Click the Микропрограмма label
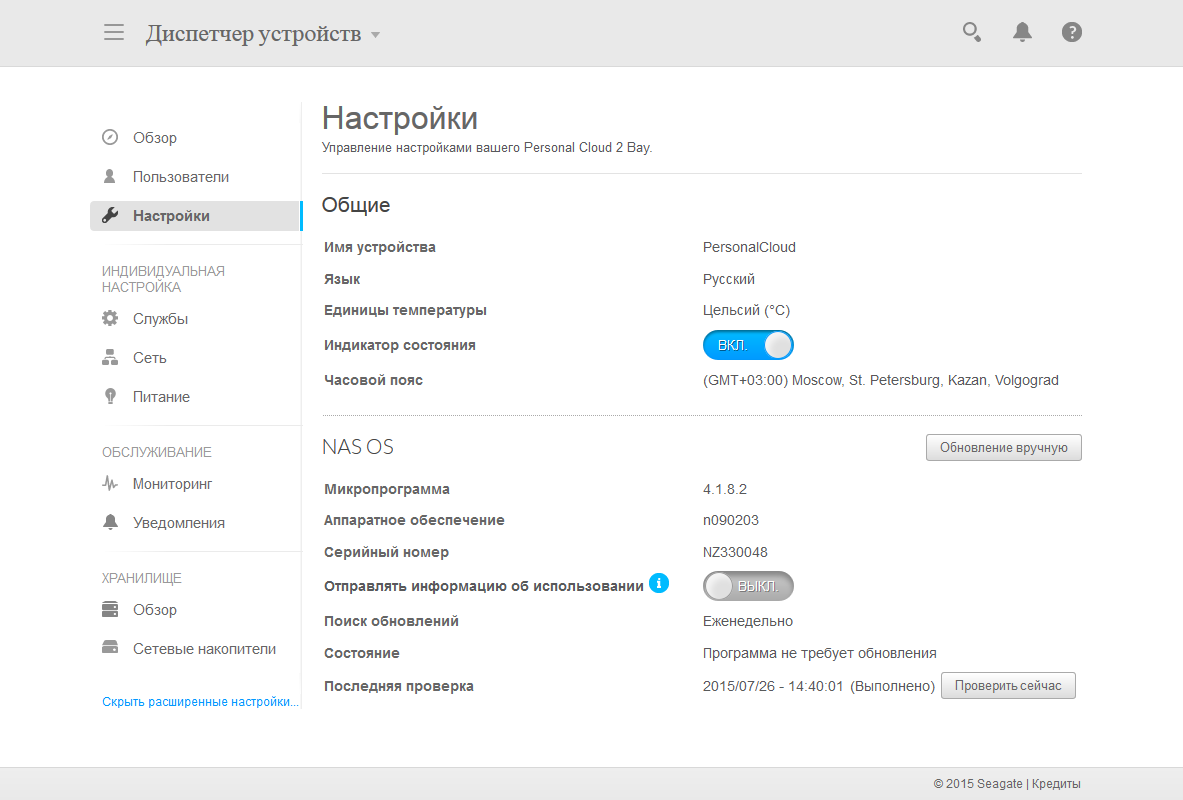Image resolution: width=1183 pixels, height=800 pixels. coord(386,489)
